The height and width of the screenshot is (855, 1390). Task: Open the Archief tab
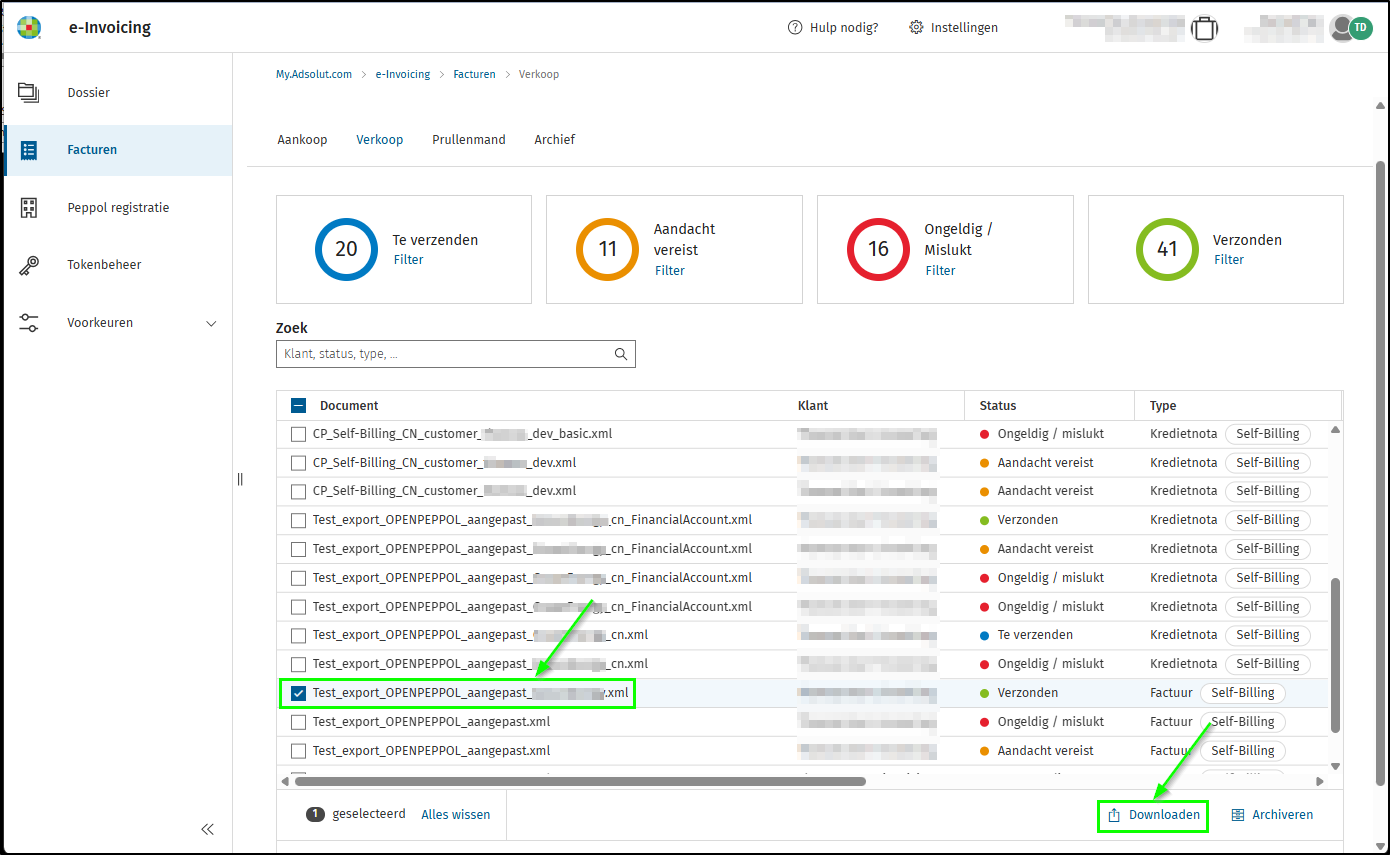(554, 140)
